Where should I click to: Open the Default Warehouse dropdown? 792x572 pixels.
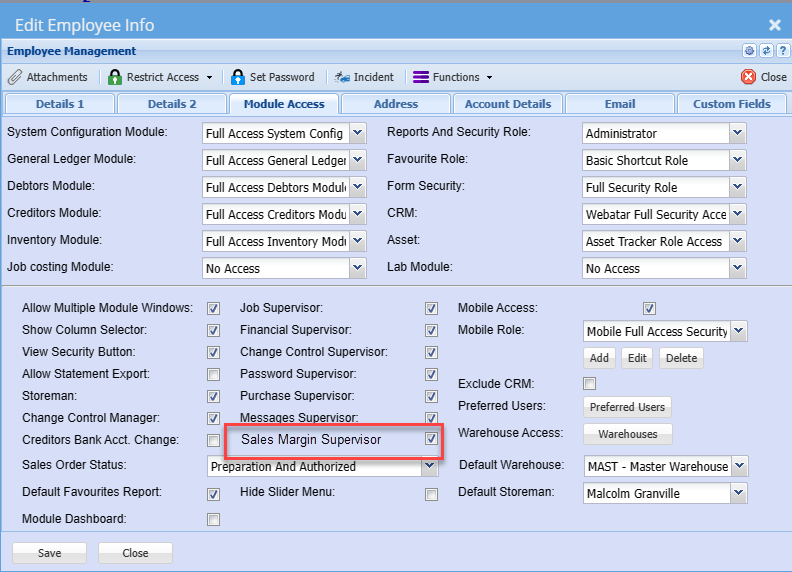739,466
